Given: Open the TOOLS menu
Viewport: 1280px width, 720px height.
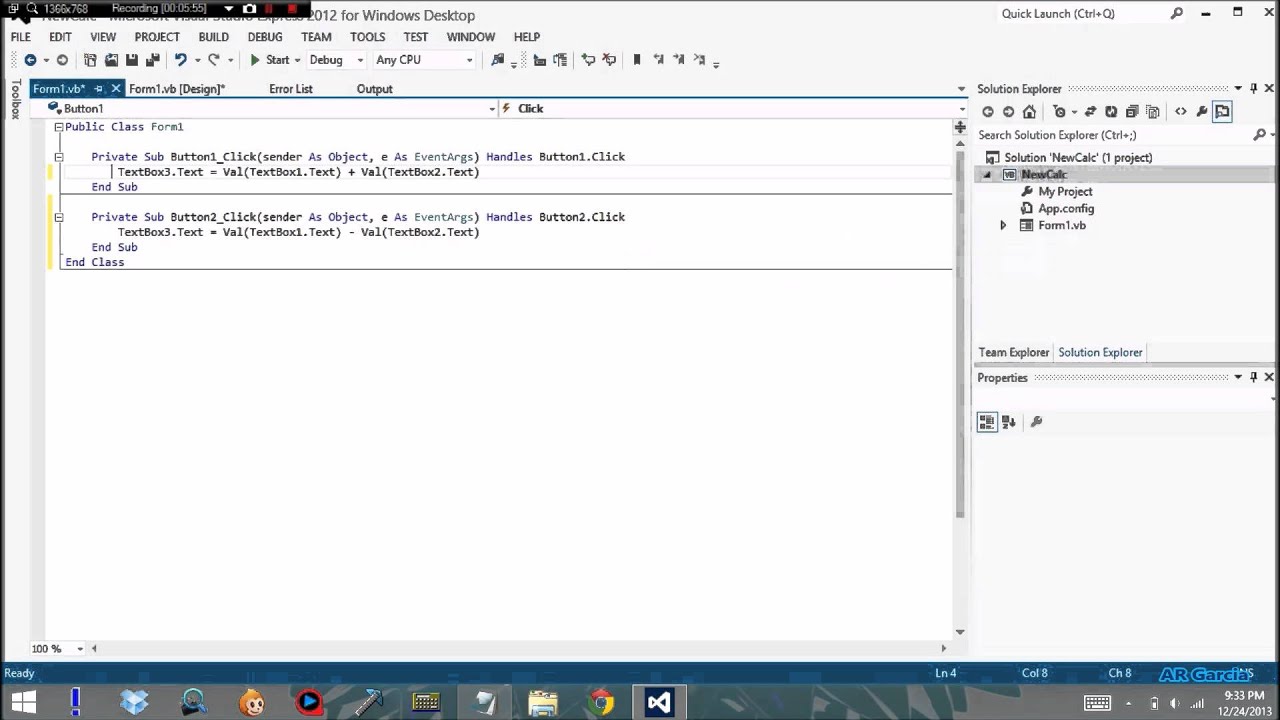Looking at the screenshot, I should pyautogui.click(x=367, y=37).
